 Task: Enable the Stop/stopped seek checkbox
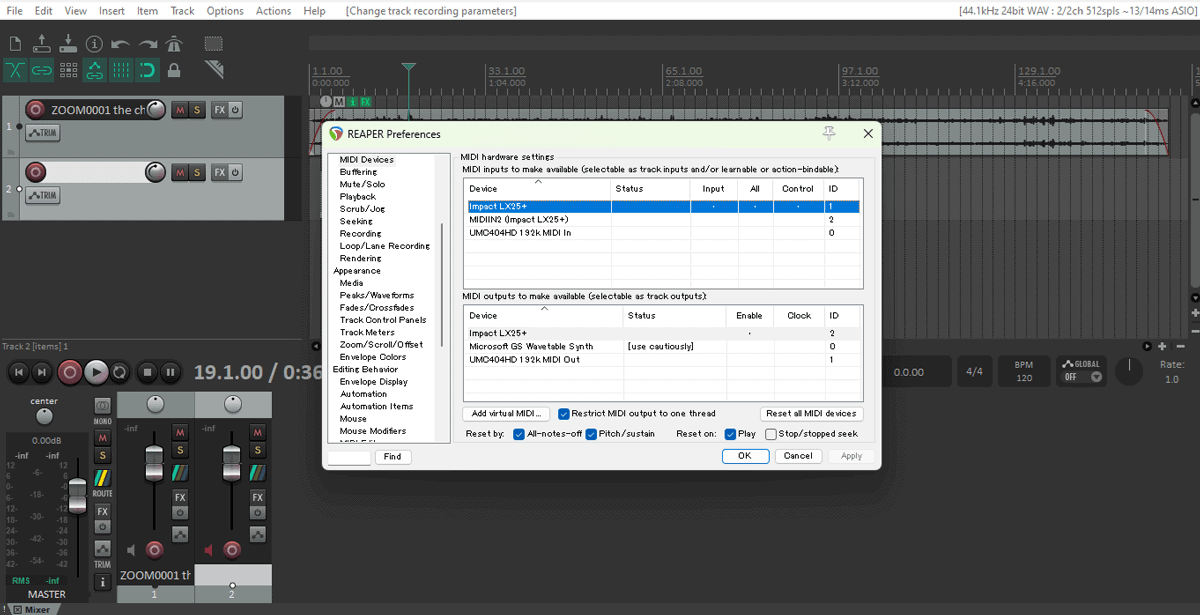pyautogui.click(x=771, y=434)
